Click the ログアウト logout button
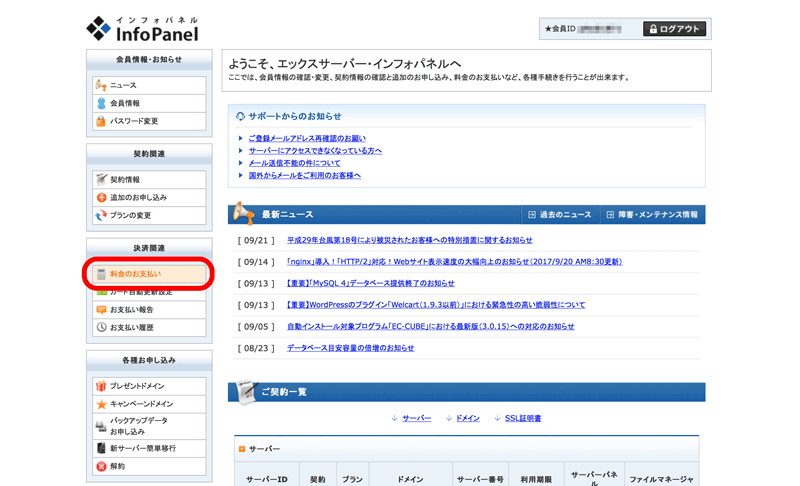Image resolution: width=800 pixels, height=486 pixels. 674,29
